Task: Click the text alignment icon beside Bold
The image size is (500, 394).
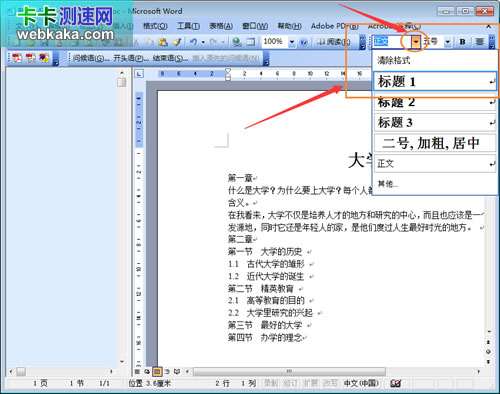Action: [x=479, y=42]
